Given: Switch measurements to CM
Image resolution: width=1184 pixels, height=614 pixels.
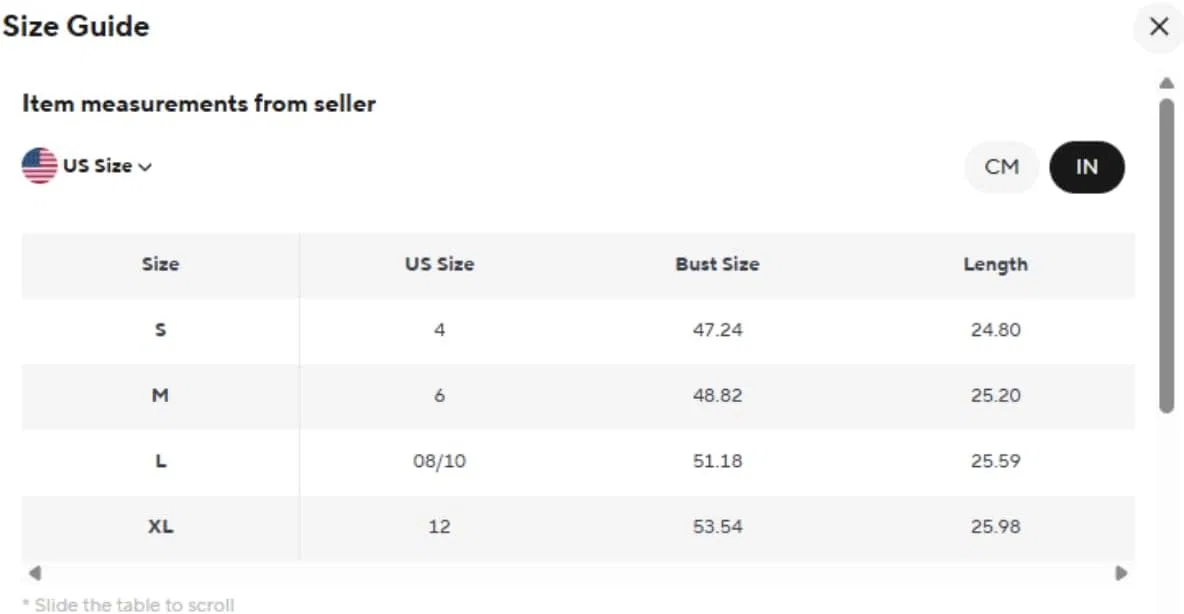Looking at the screenshot, I should click(1001, 167).
